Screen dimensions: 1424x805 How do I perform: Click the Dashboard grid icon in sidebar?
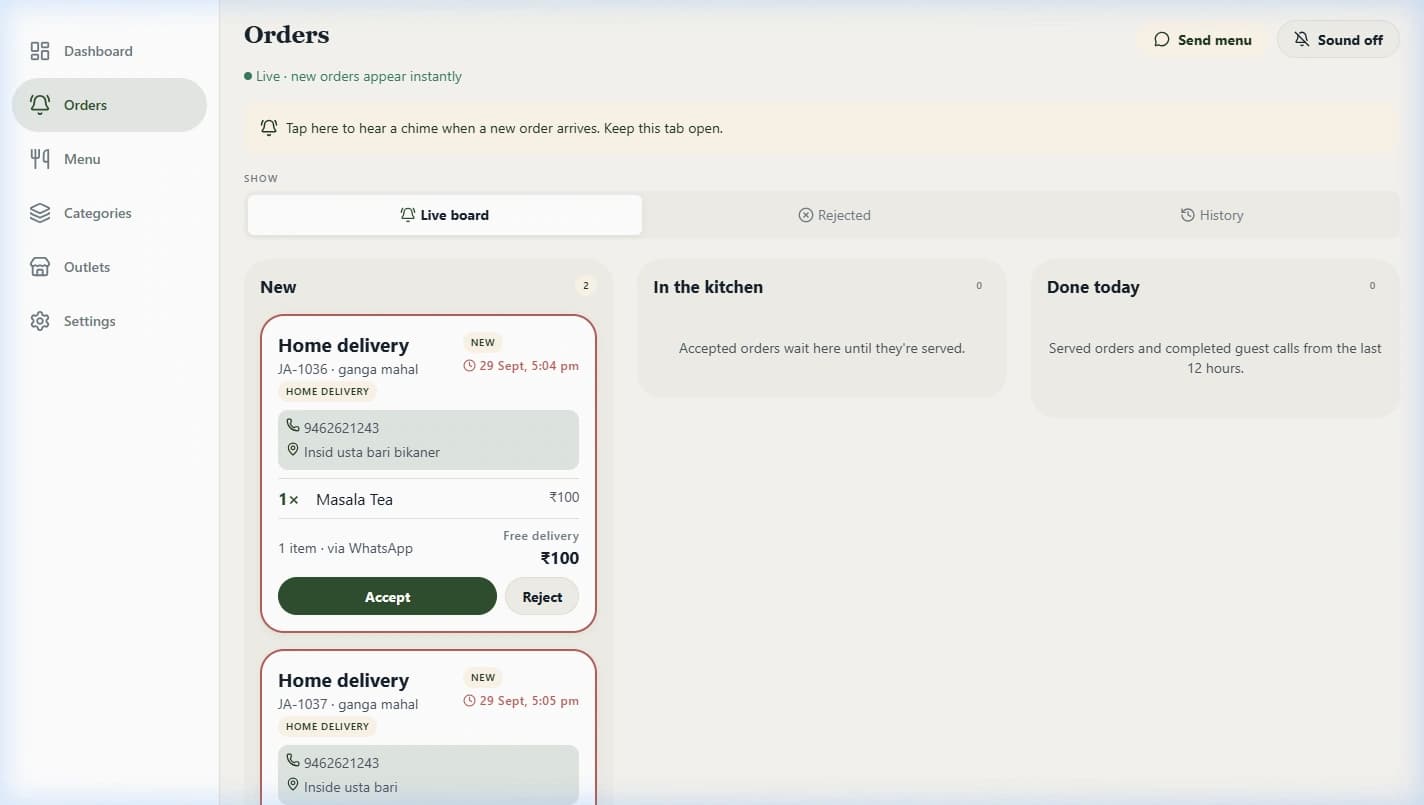[x=40, y=51]
